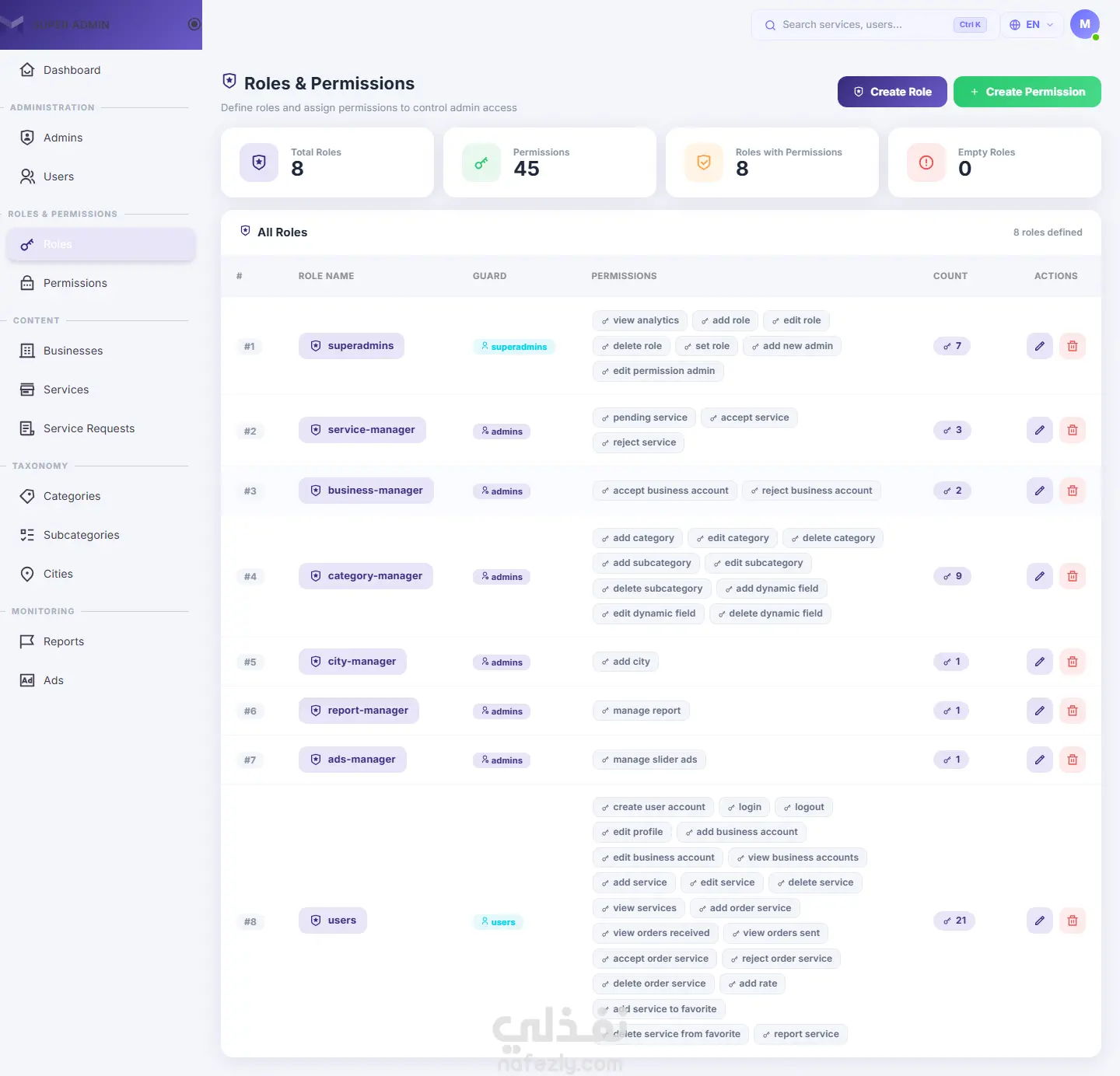Image resolution: width=1120 pixels, height=1076 pixels.
Task: Edit the business-manager role
Action: click(1040, 491)
